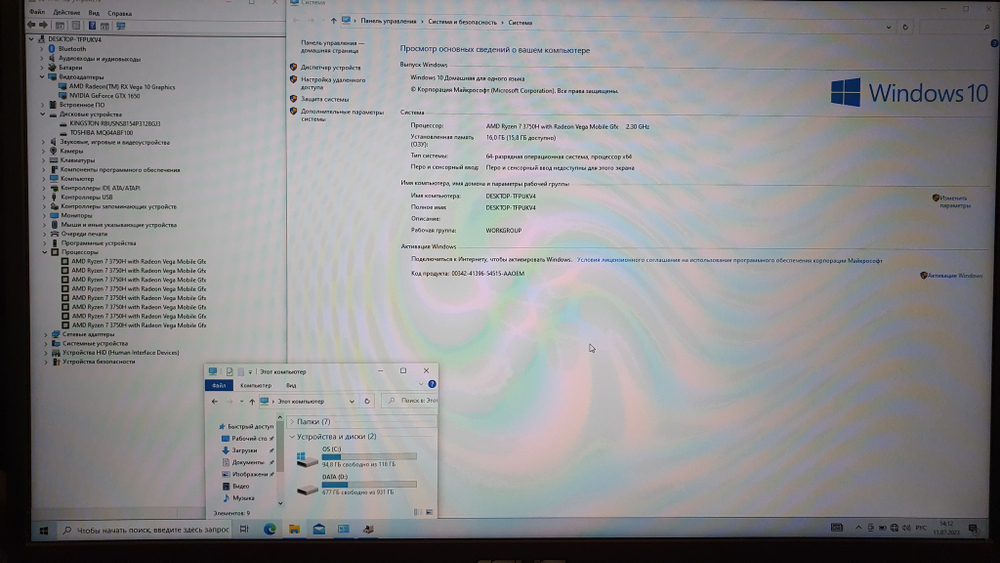Select the Bluetooth device category icon
Viewport: 1000px width, 563px height.
point(52,48)
